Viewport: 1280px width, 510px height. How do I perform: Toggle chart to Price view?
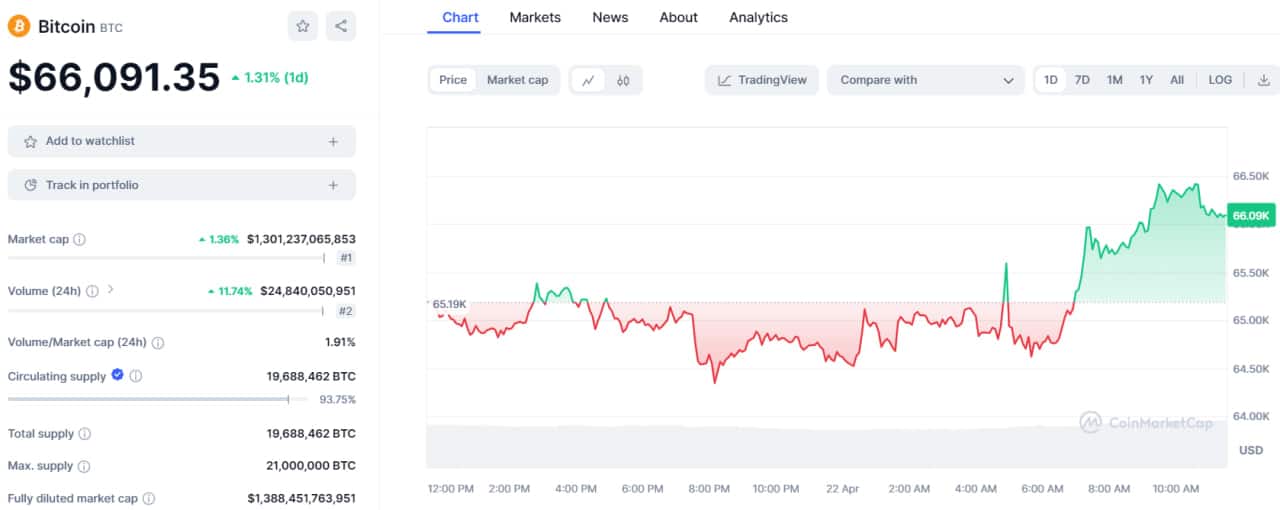click(x=453, y=80)
